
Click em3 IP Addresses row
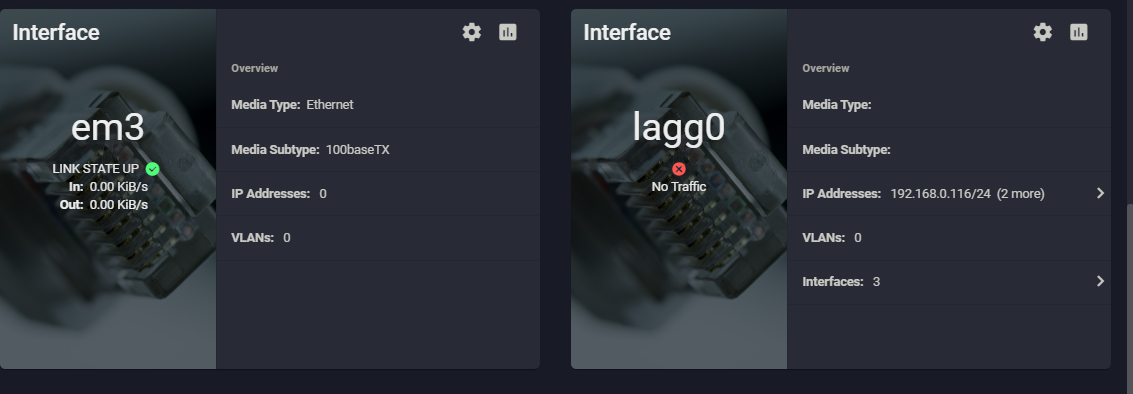[378, 194]
